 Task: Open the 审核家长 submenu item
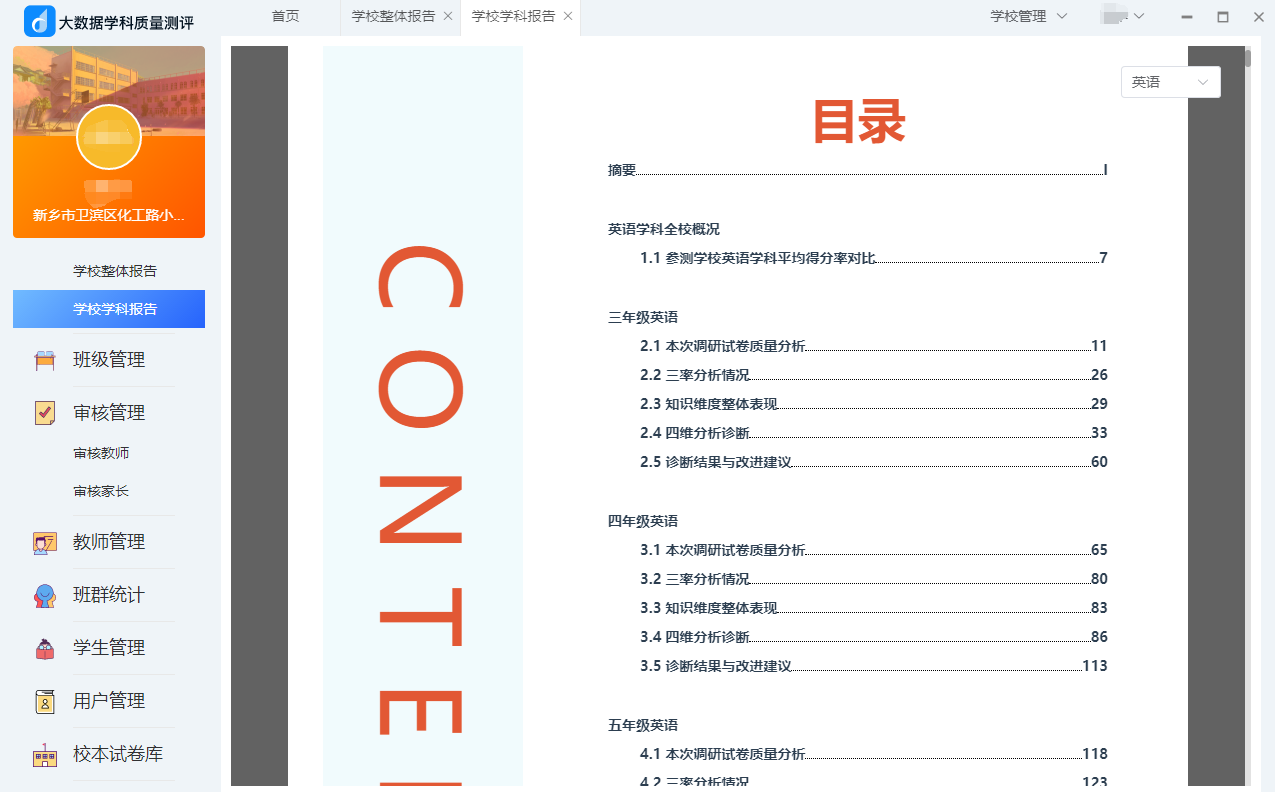click(101, 491)
